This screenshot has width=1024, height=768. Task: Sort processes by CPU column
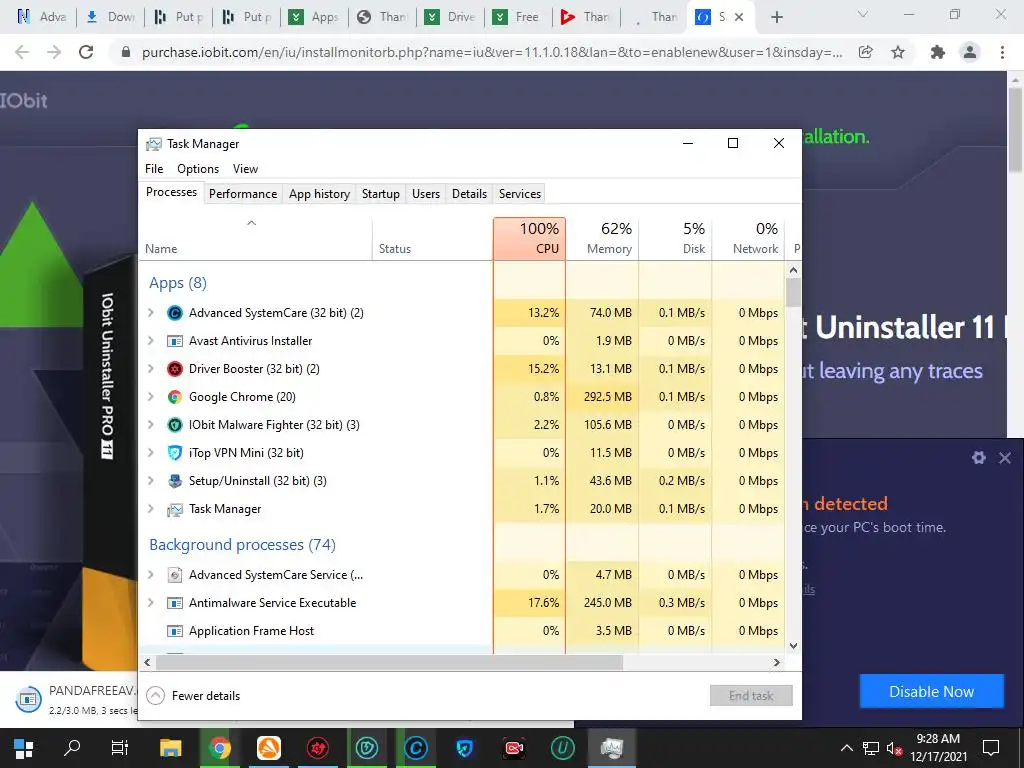tap(529, 238)
